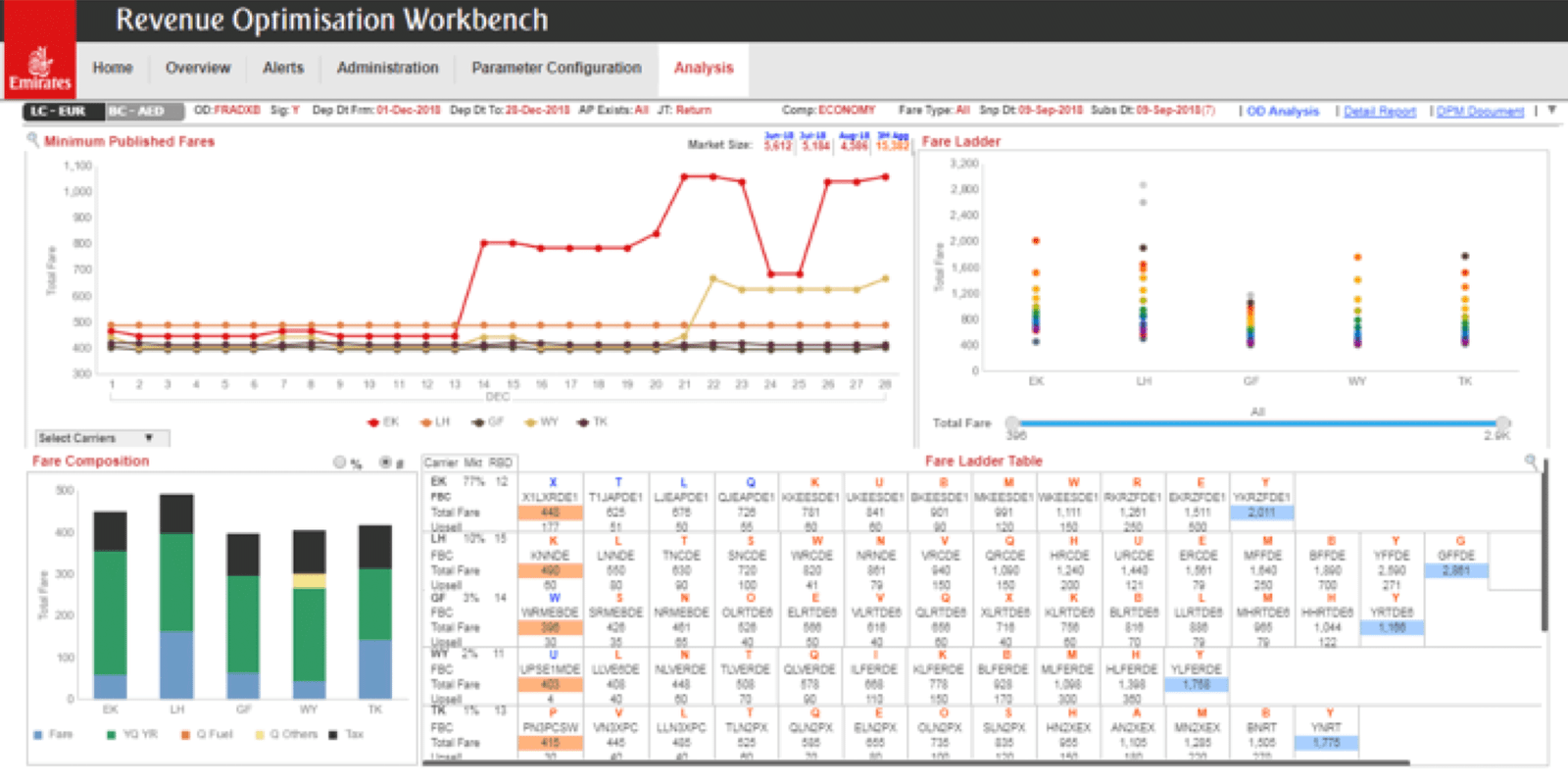The image size is (1568, 783).
Task: Click the Dep Dt Frm date 01-Dec-2018
Action: click(409, 110)
